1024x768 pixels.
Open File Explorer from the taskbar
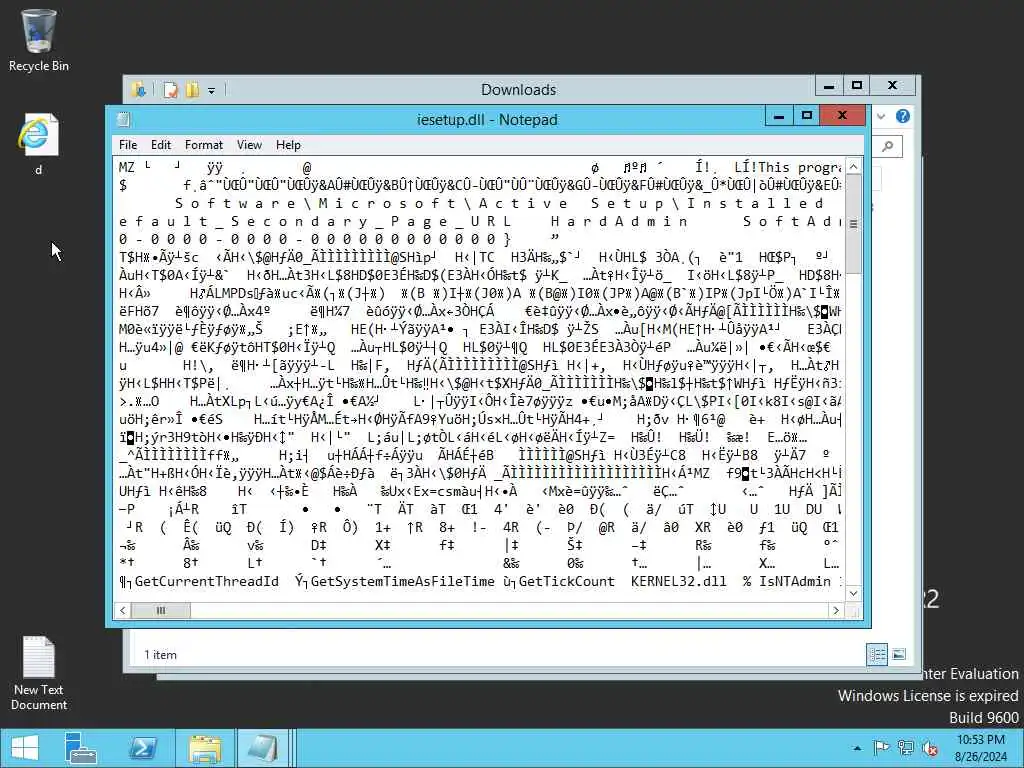[x=204, y=748]
